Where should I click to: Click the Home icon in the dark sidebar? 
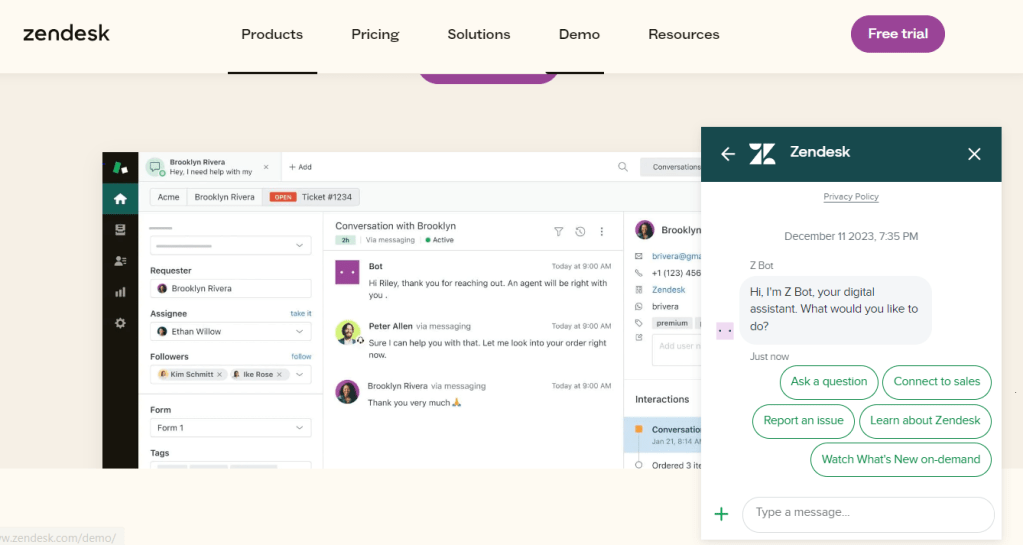tap(120, 198)
